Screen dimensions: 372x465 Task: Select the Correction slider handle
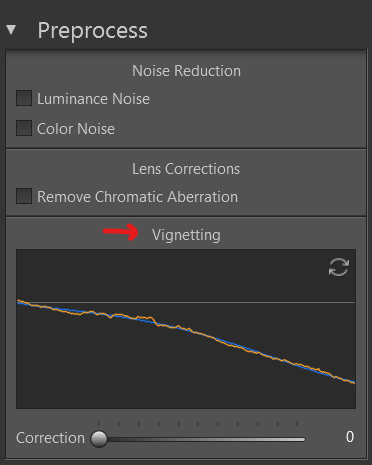pyautogui.click(x=99, y=439)
